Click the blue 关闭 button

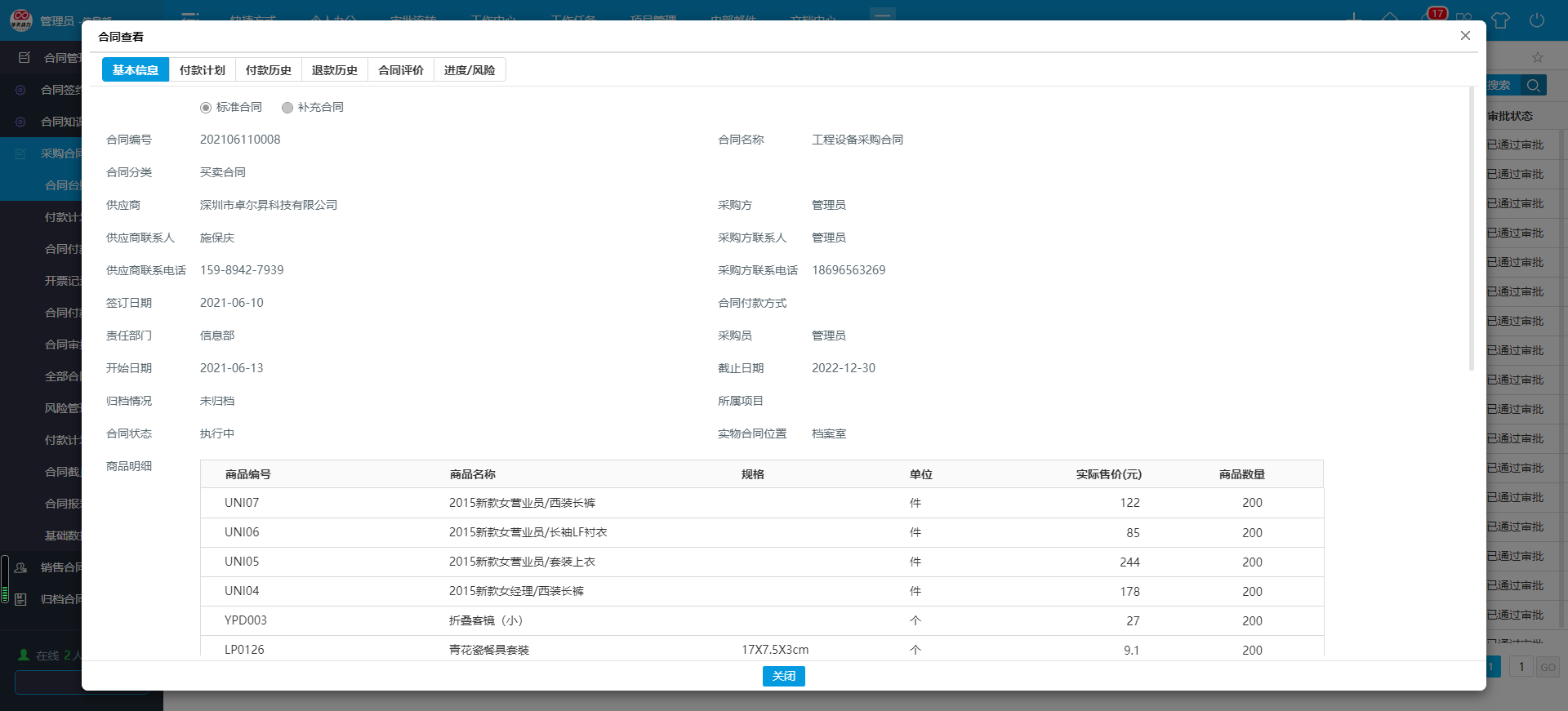click(x=783, y=676)
